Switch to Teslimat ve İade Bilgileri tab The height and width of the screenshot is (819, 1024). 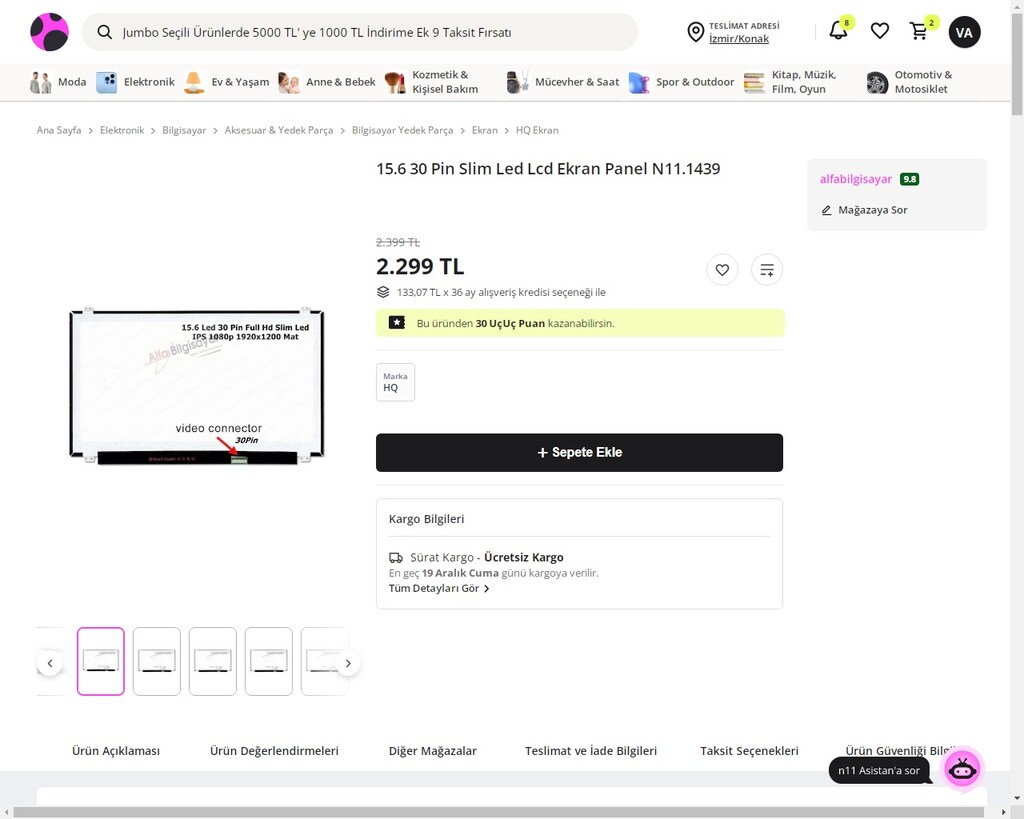(x=591, y=751)
